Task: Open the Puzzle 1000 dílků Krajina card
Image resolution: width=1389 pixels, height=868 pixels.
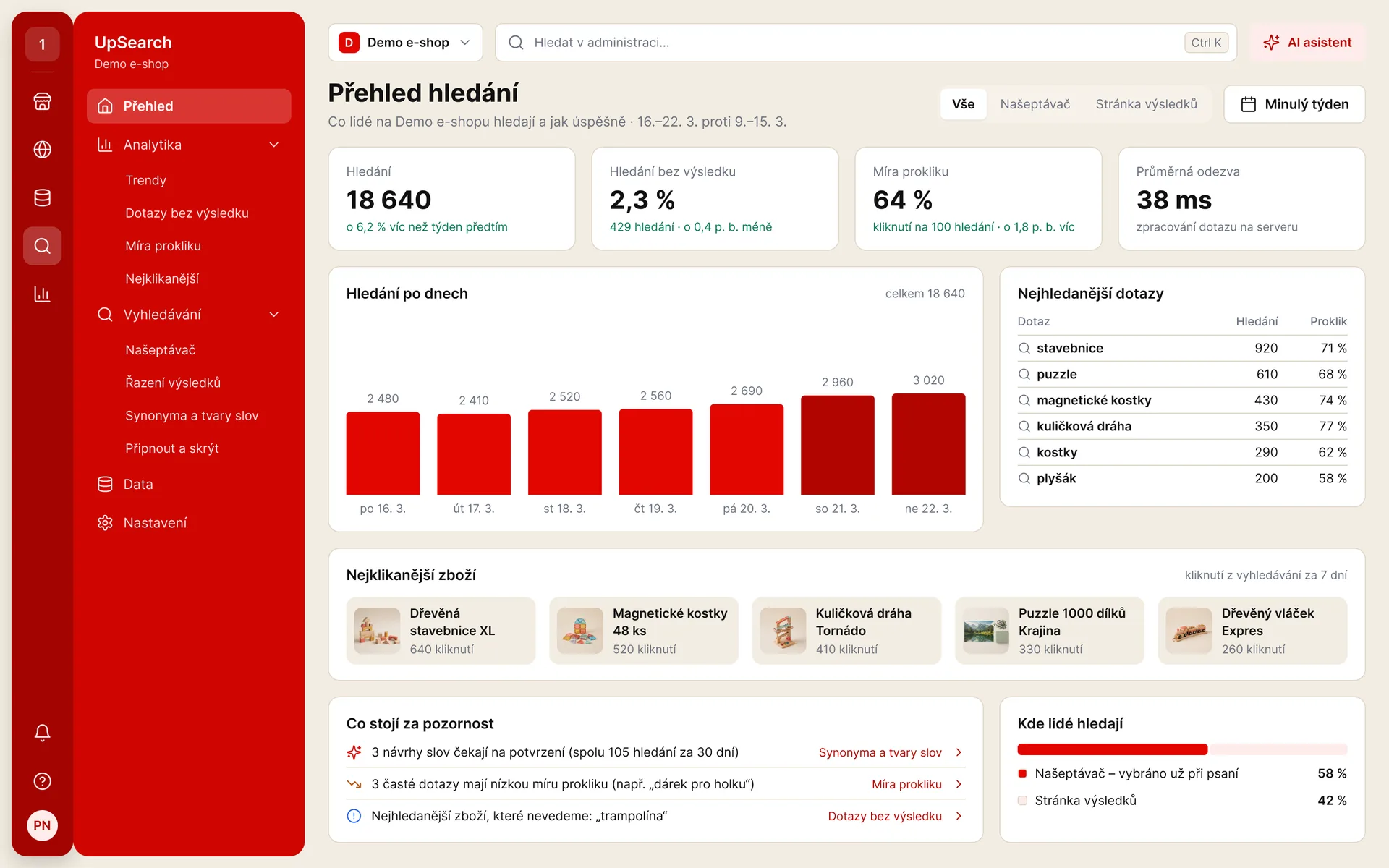Action: [x=1050, y=631]
